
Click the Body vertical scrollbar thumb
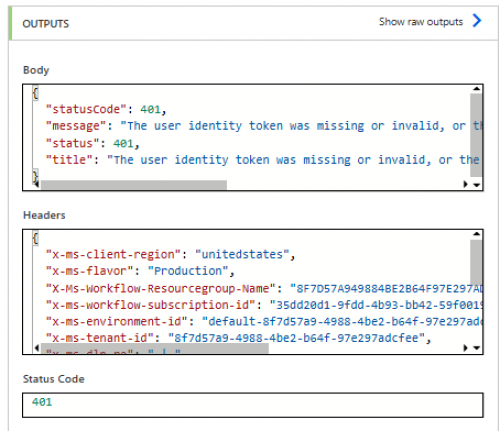point(476,135)
